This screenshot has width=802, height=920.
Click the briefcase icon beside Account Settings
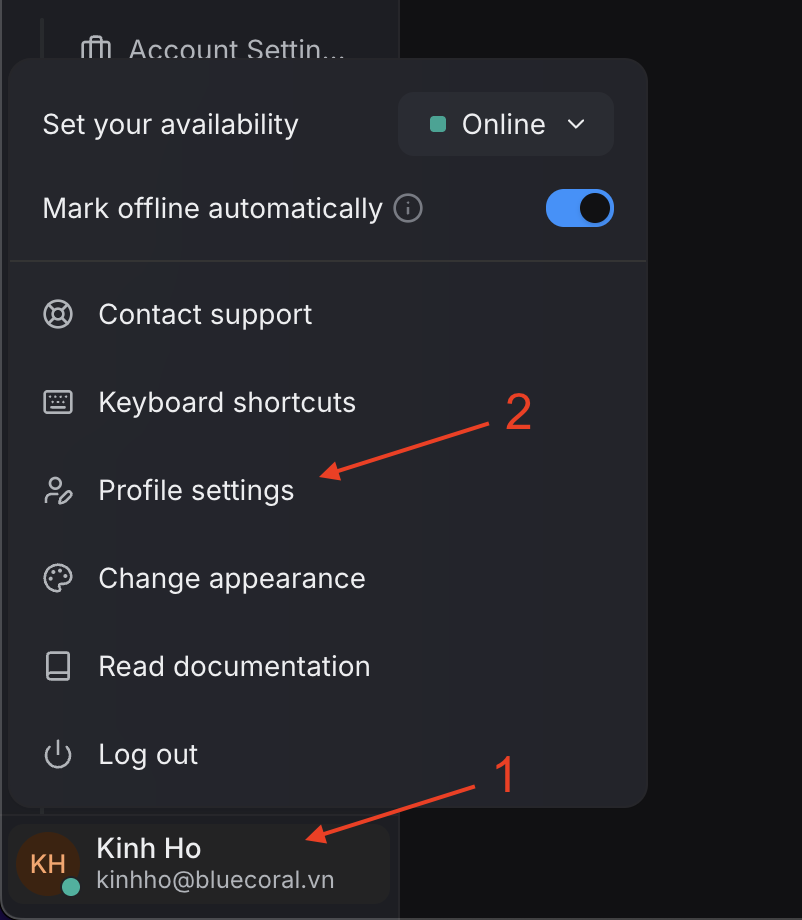click(96, 48)
